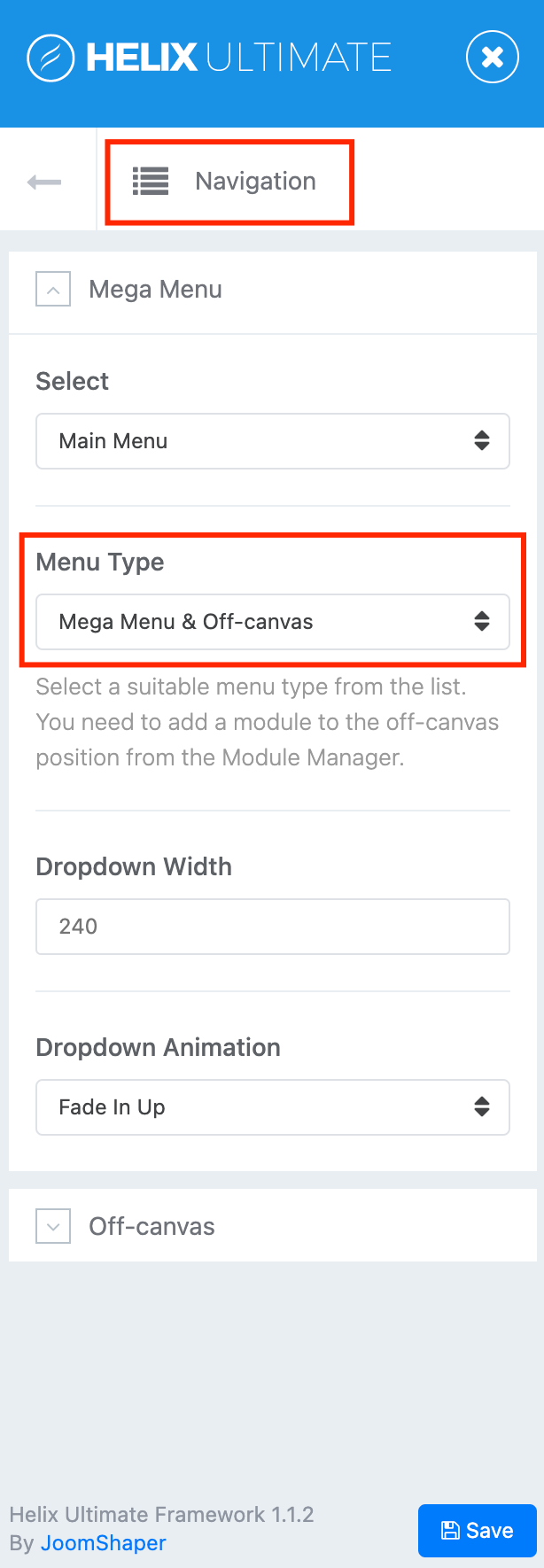Focus the Dropdown Width field showing 240
The width and height of the screenshot is (544, 1568).
pyautogui.click(x=272, y=927)
